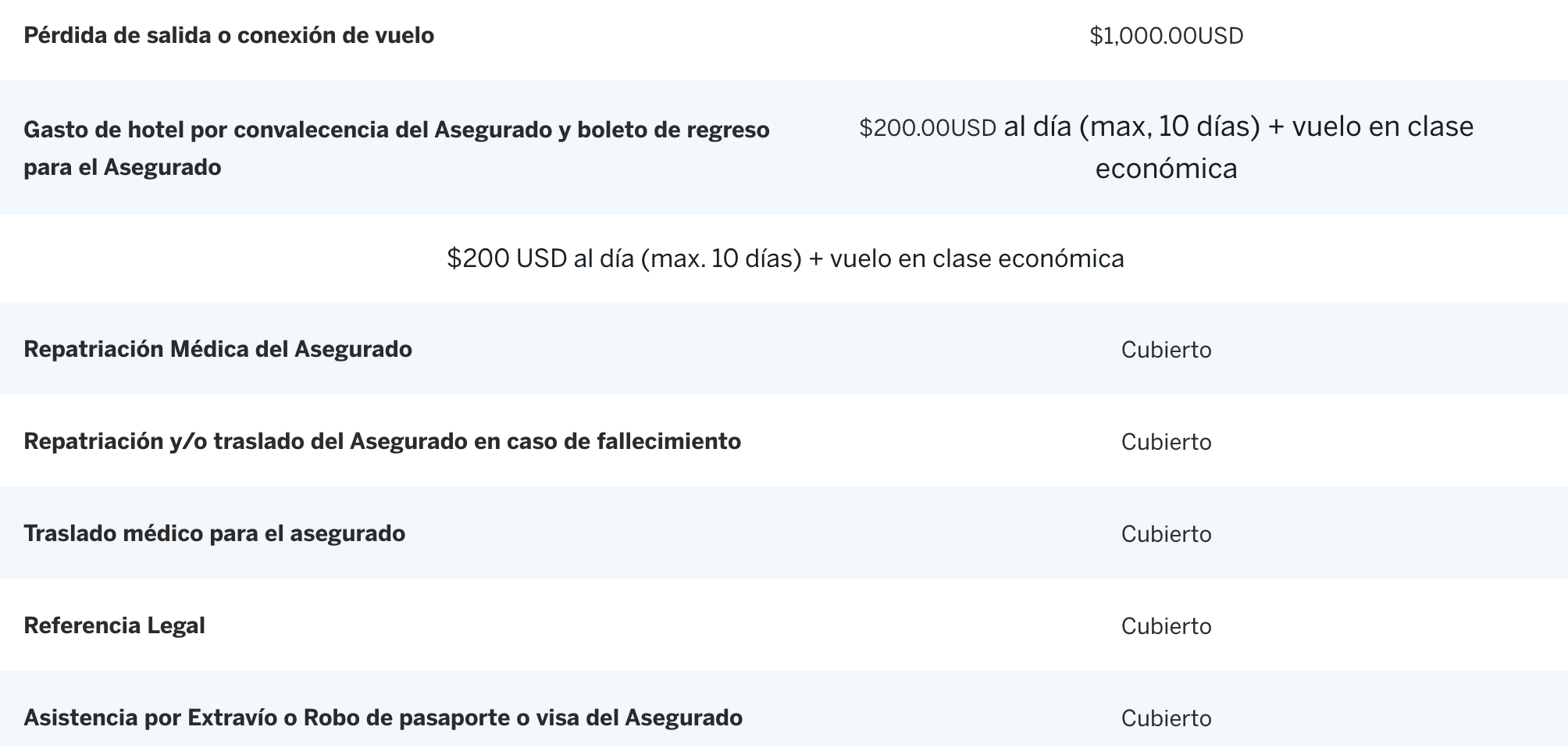Select 'Cubierto' beside Referencia Legal

[x=1166, y=626]
